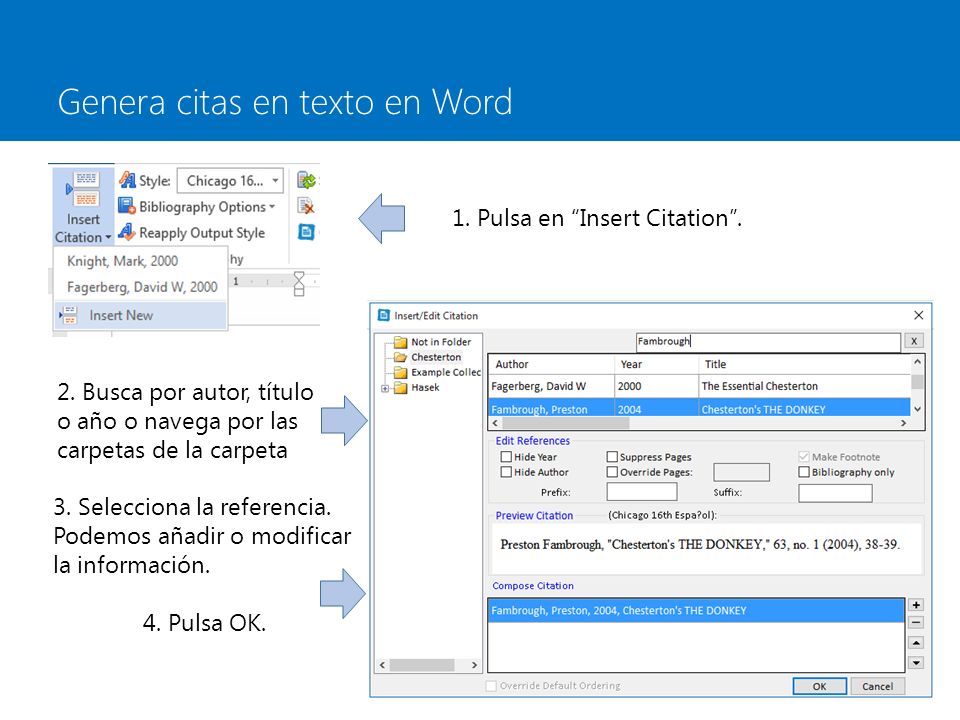Close the Insert/Edit Citation dialog

[x=918, y=315]
